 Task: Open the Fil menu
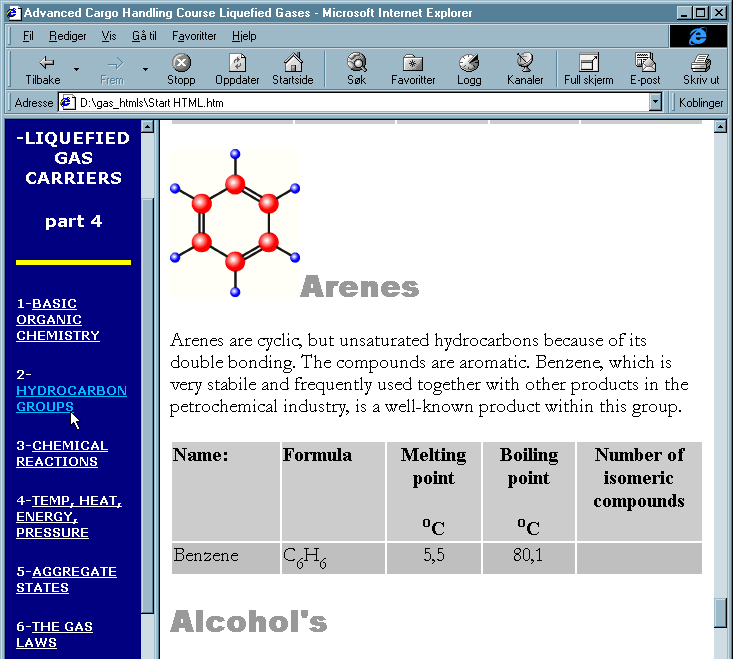tap(28, 36)
